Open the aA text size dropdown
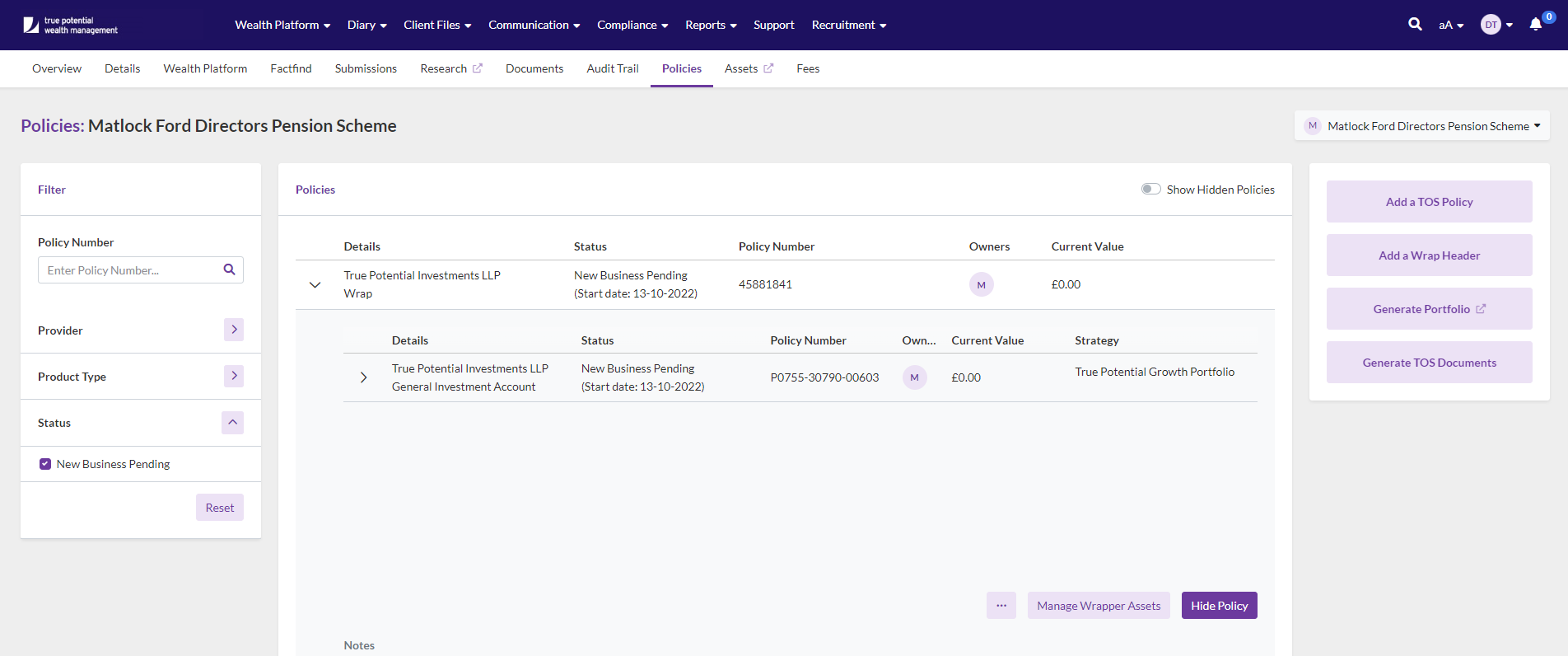 coord(1451,25)
